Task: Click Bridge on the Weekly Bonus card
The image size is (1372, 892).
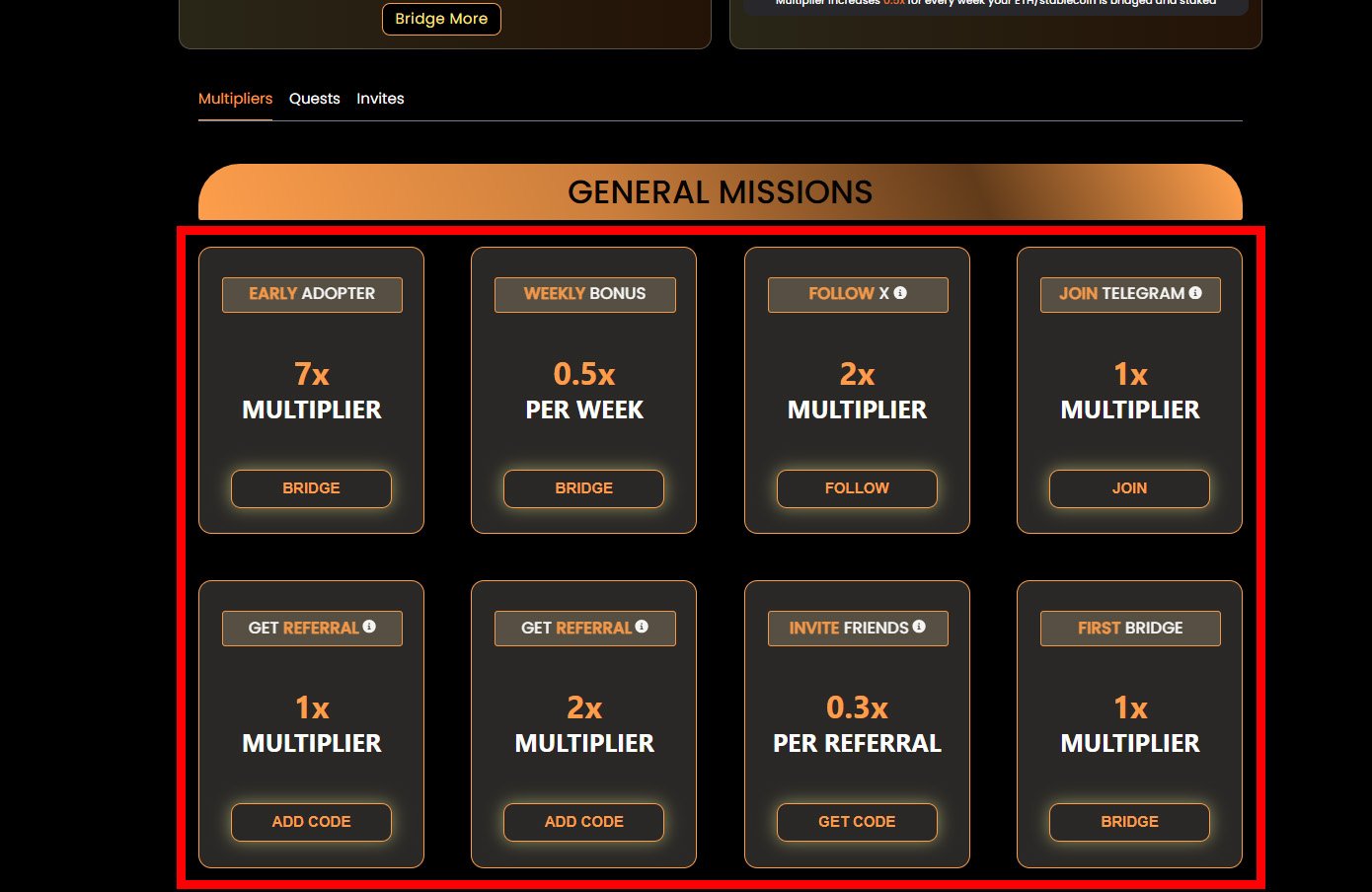Action: (x=583, y=488)
